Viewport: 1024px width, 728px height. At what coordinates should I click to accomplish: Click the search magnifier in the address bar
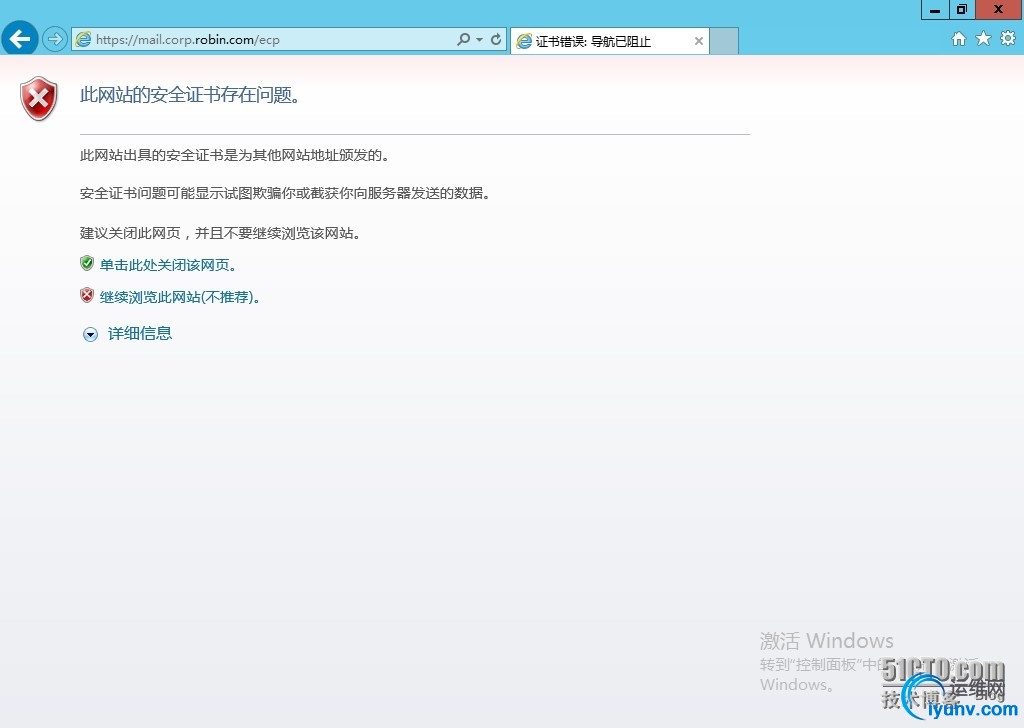(x=464, y=39)
